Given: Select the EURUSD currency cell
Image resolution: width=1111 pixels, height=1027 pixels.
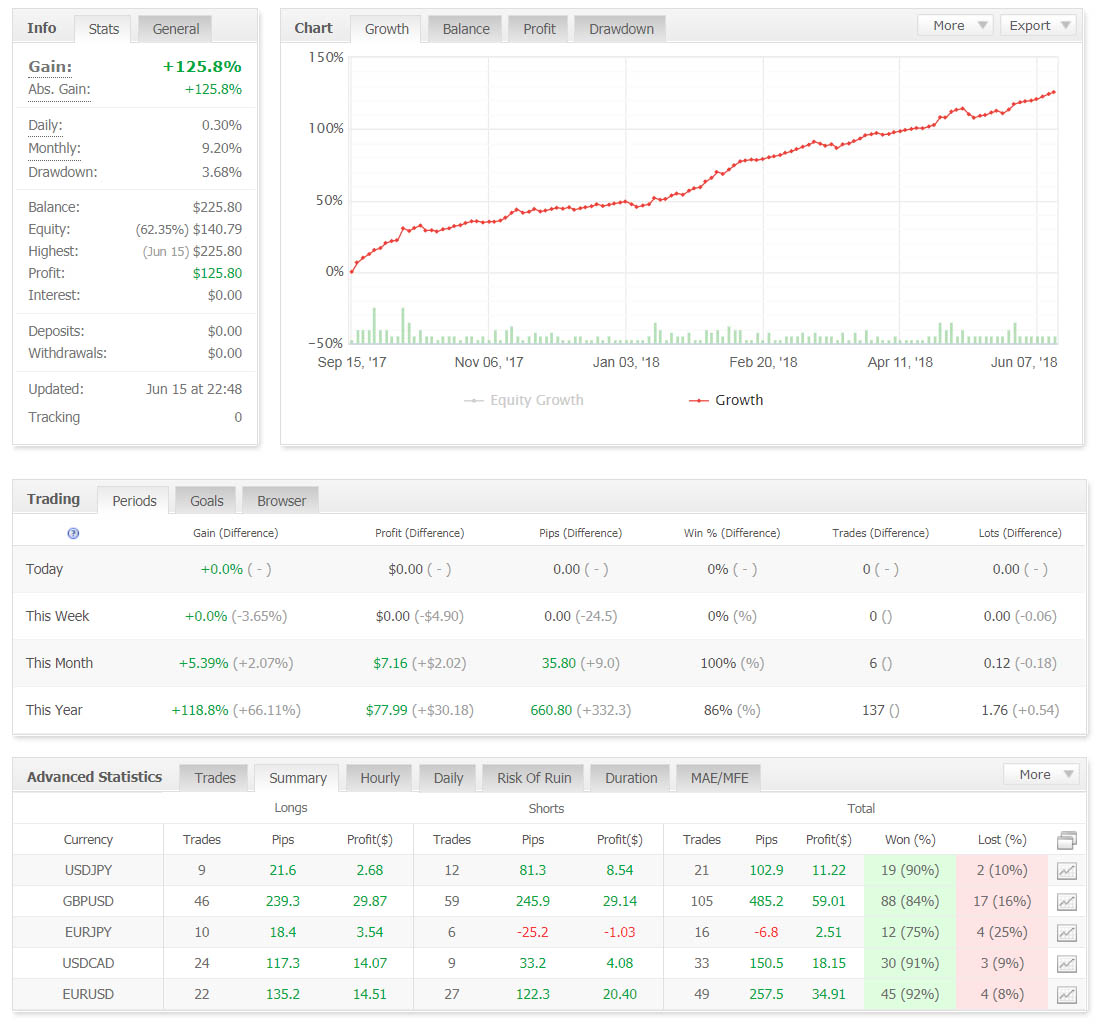Looking at the screenshot, I should 88,994.
